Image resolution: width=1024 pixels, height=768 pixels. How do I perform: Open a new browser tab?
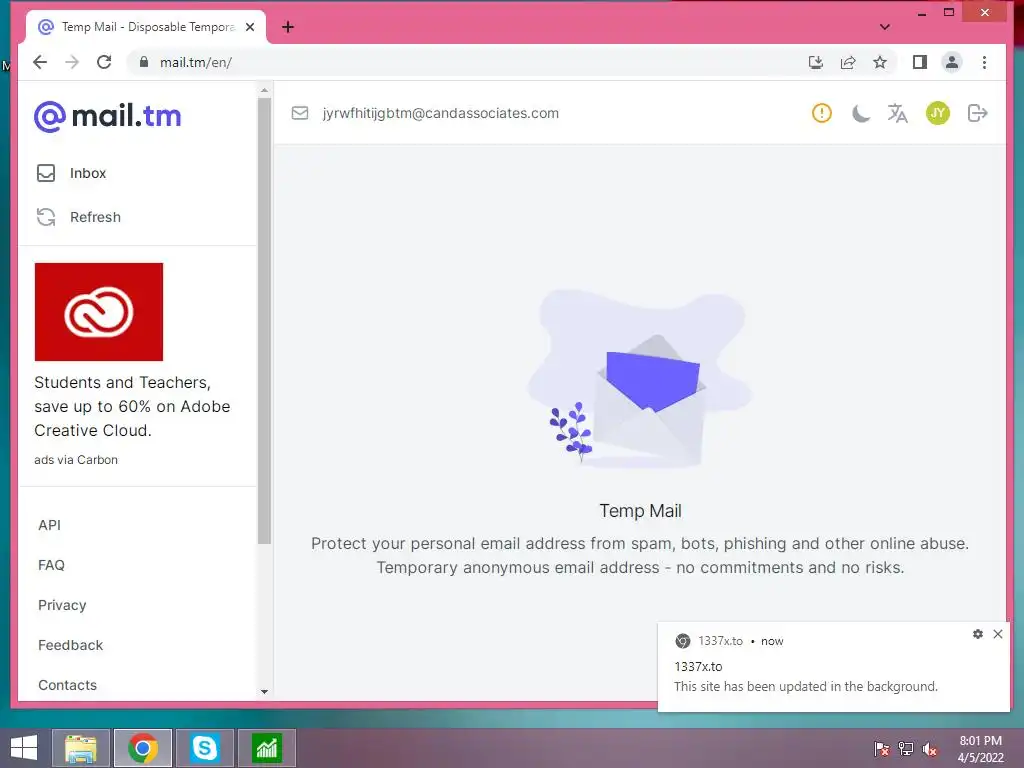coord(288,27)
